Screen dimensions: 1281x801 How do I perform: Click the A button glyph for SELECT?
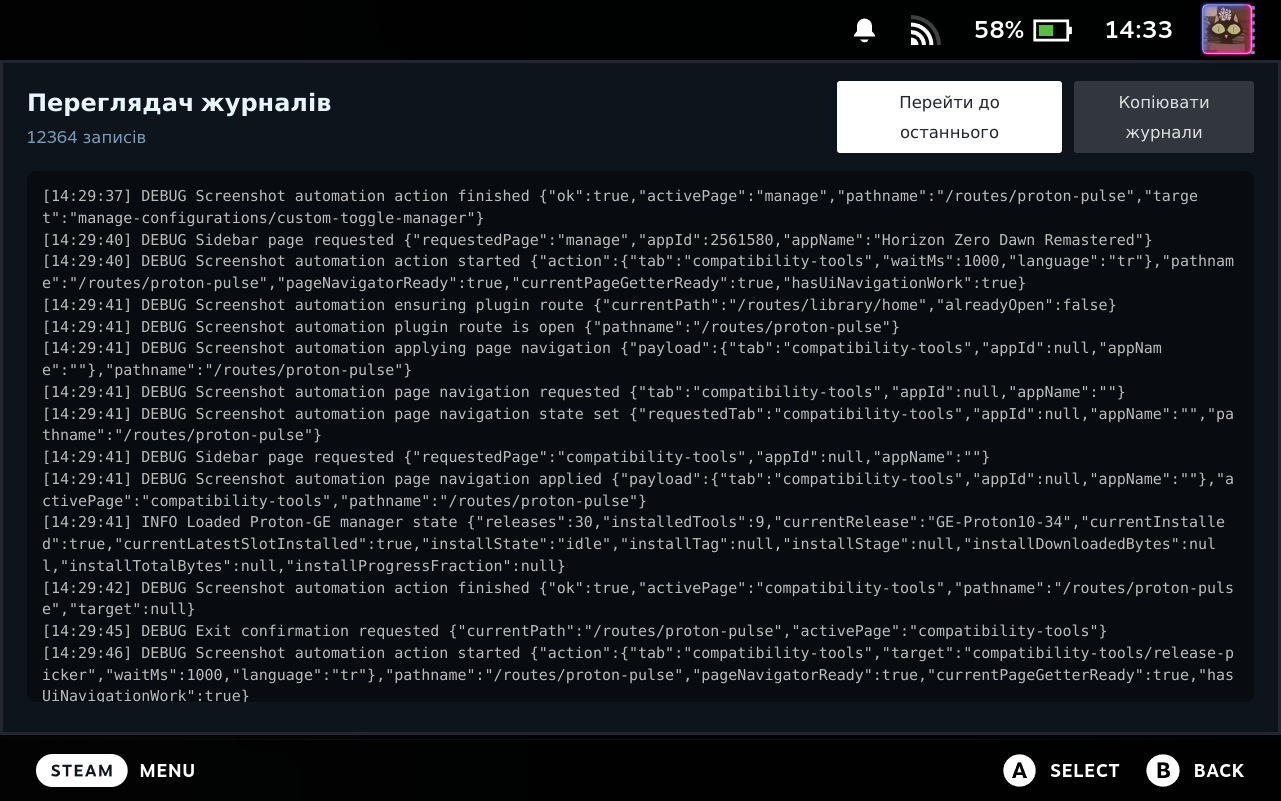click(1019, 770)
